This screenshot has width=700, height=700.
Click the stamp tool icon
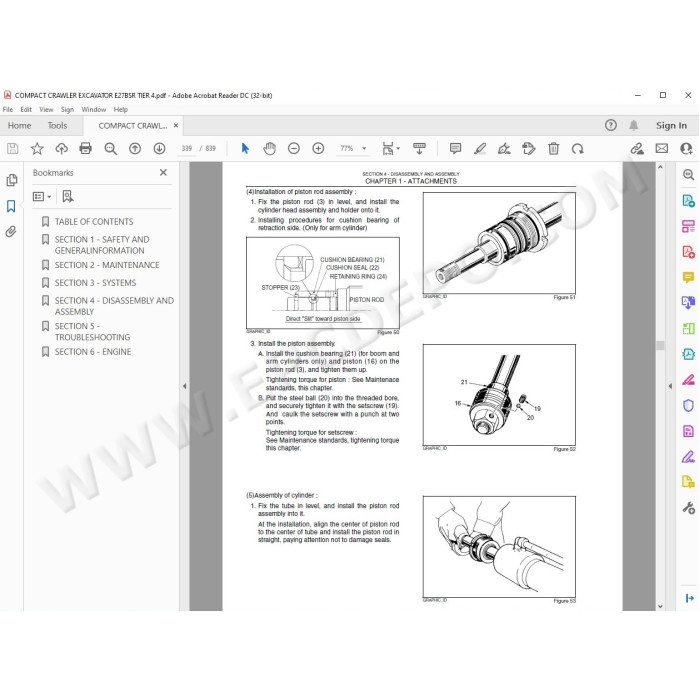[x=529, y=148]
